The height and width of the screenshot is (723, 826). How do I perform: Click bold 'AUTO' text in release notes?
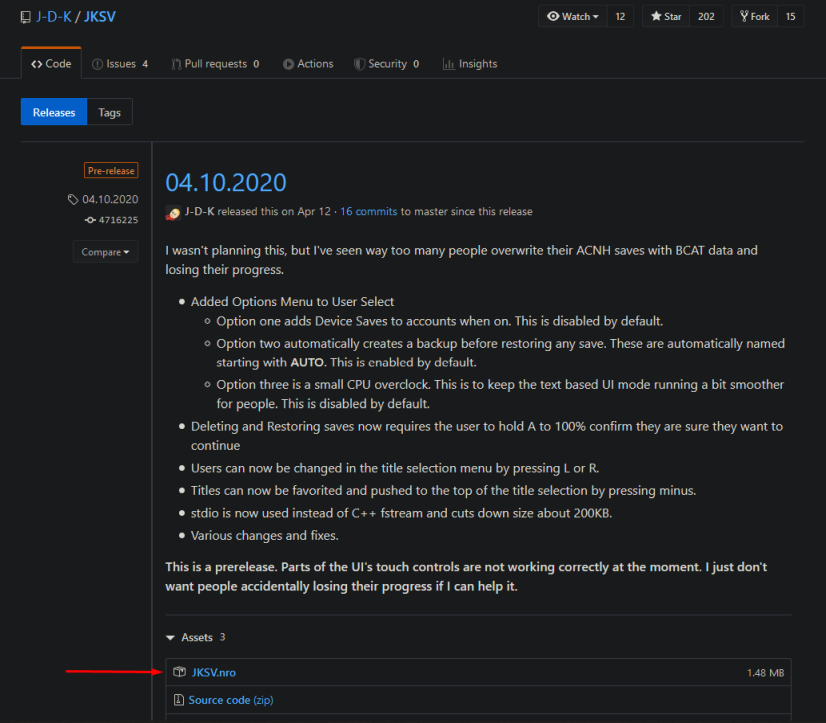point(307,363)
